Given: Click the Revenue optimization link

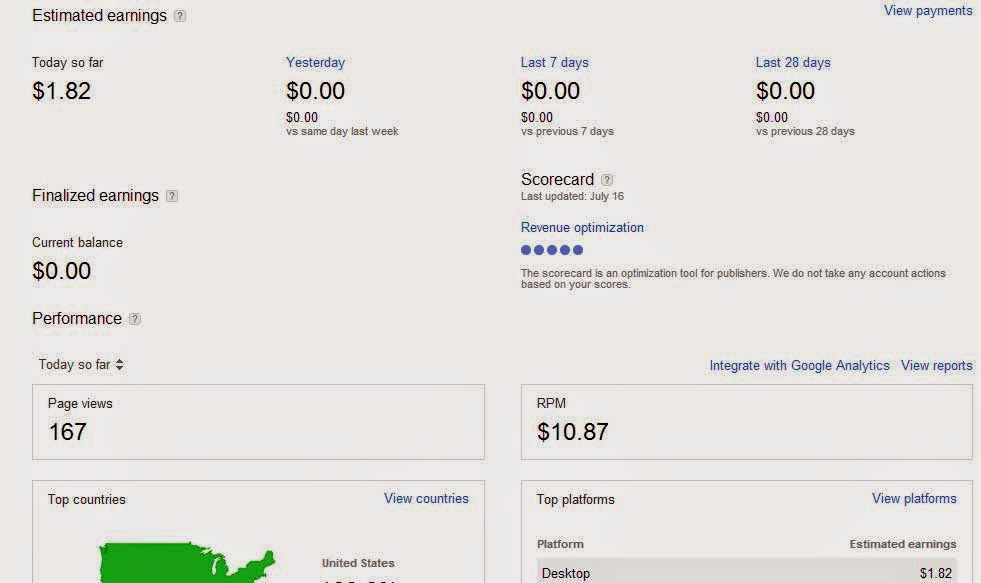Looking at the screenshot, I should coord(582,227).
